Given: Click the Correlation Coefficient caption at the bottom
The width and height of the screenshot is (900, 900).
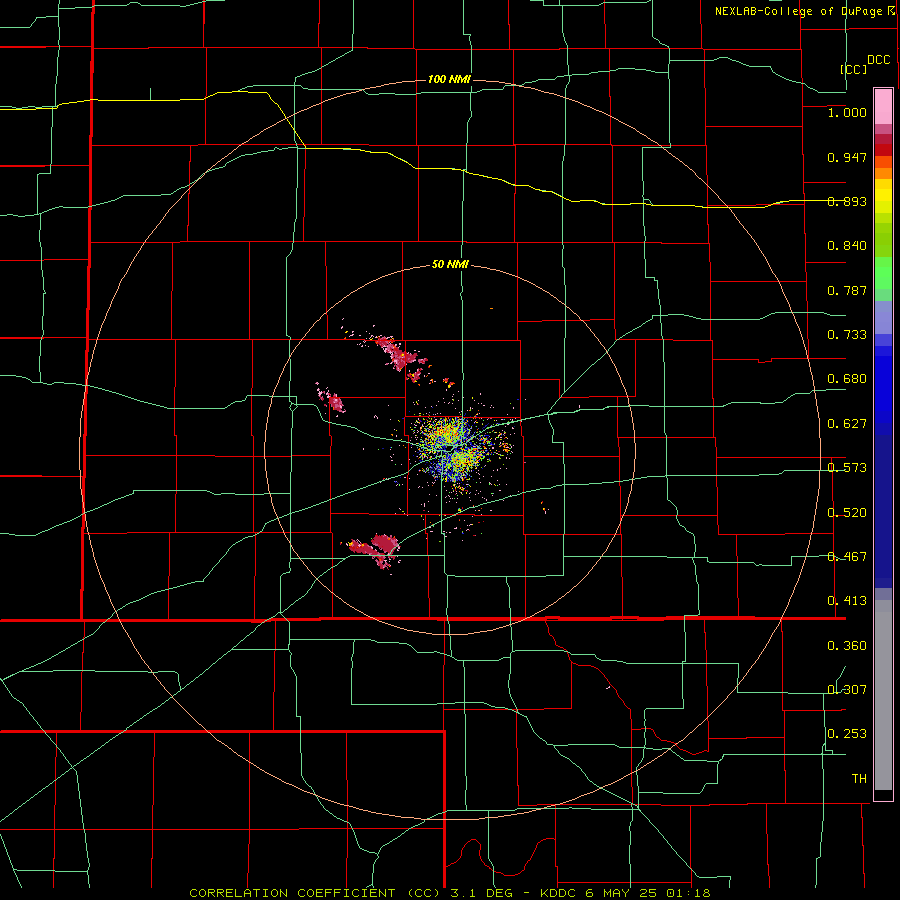Looking at the screenshot, I should point(449,893).
